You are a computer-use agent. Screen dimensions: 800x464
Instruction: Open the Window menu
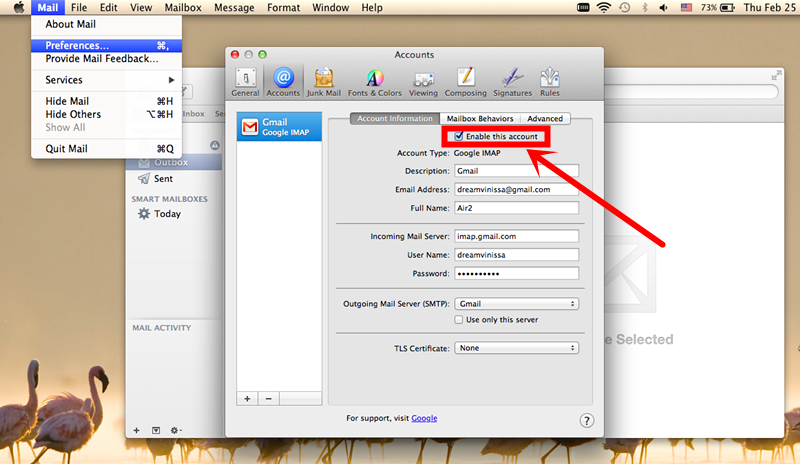(x=330, y=8)
